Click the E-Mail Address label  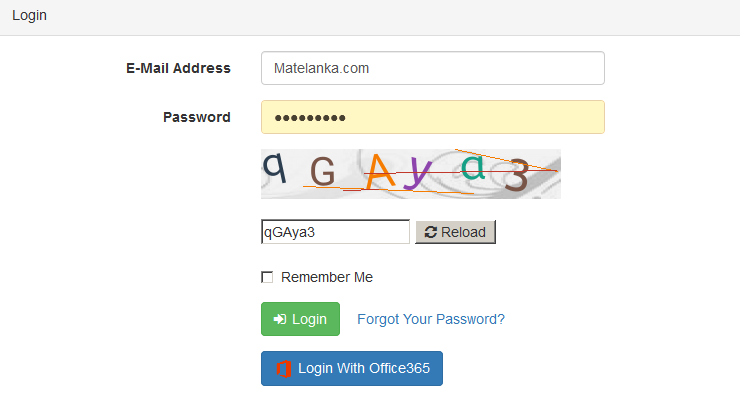click(x=178, y=68)
